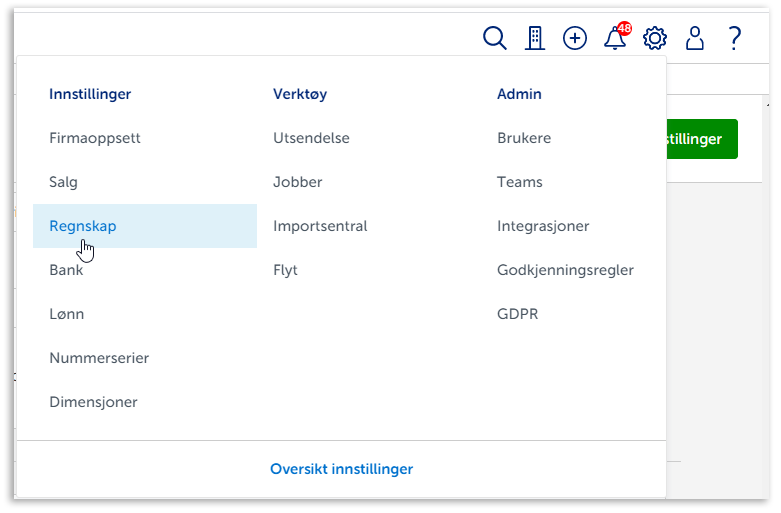Click the Oversikt innstillinger link
This screenshot has height=513, width=781.
pos(341,469)
